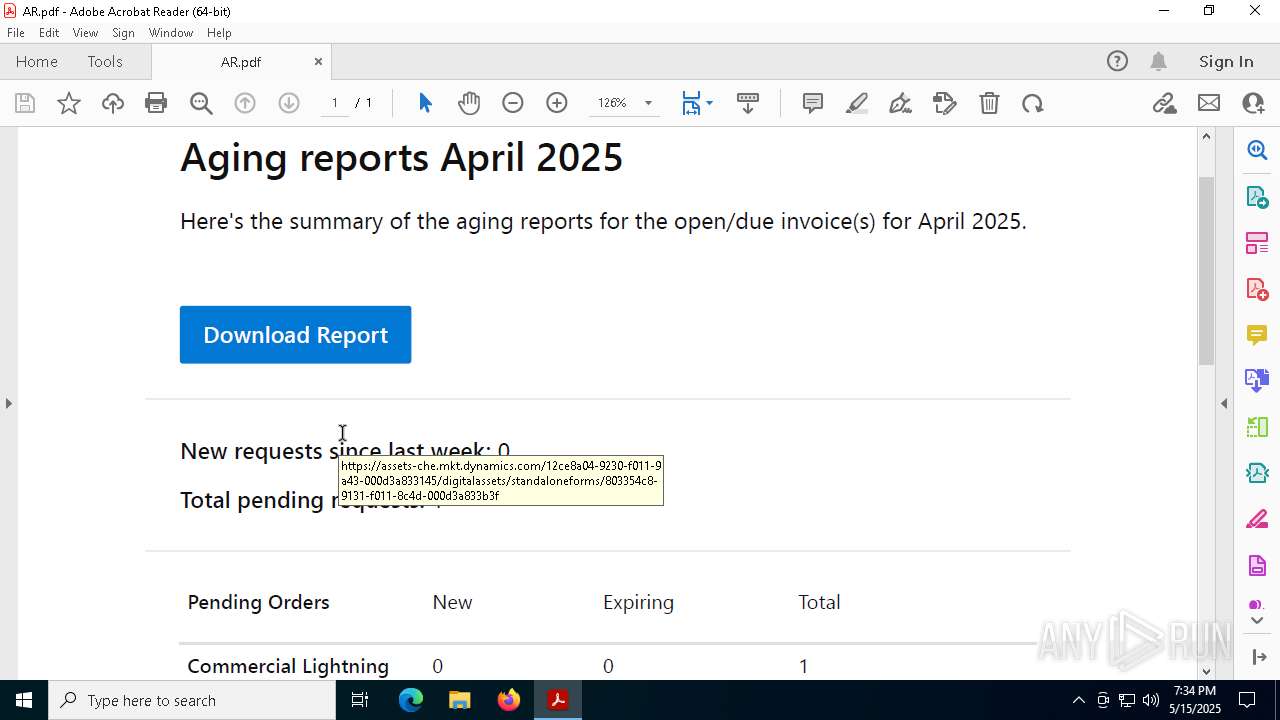The width and height of the screenshot is (1280, 720).
Task: Go to next page arrow
Action: click(x=289, y=103)
